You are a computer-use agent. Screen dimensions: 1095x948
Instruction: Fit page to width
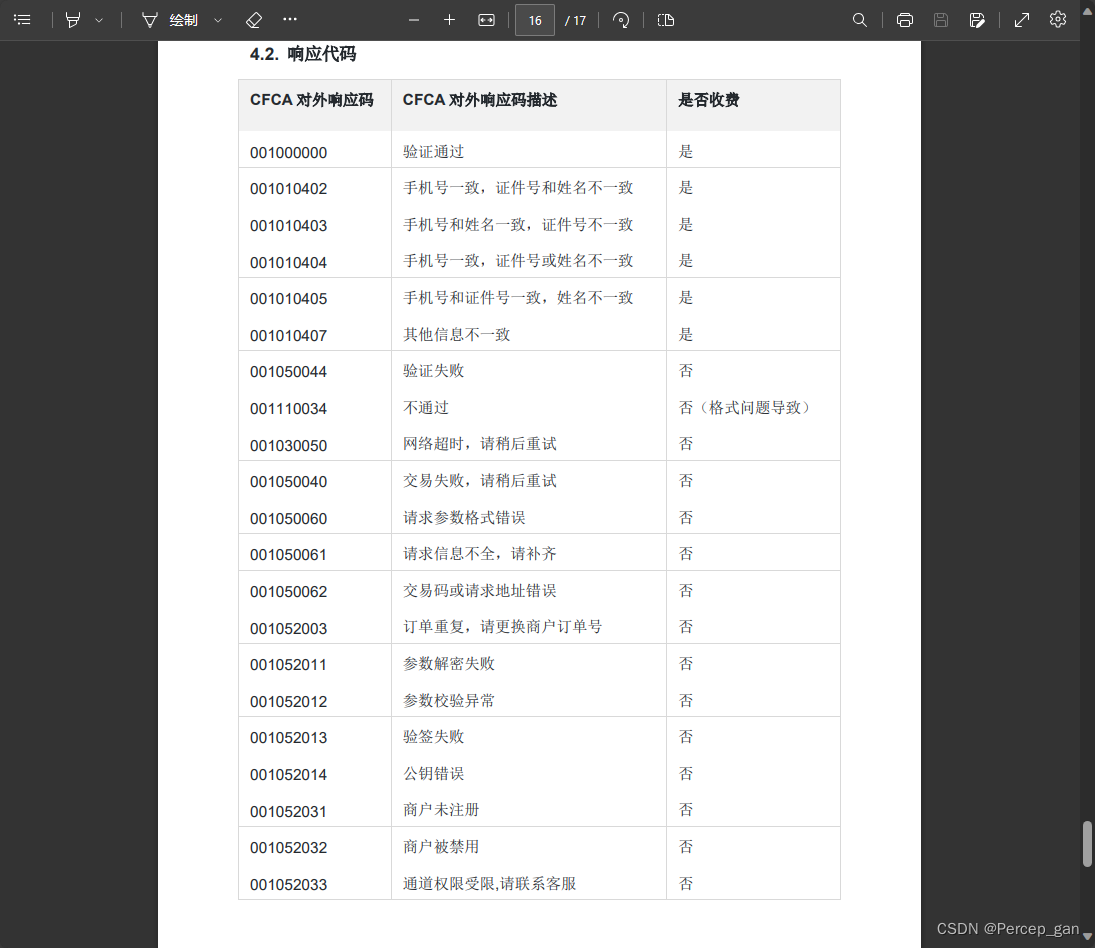click(487, 20)
